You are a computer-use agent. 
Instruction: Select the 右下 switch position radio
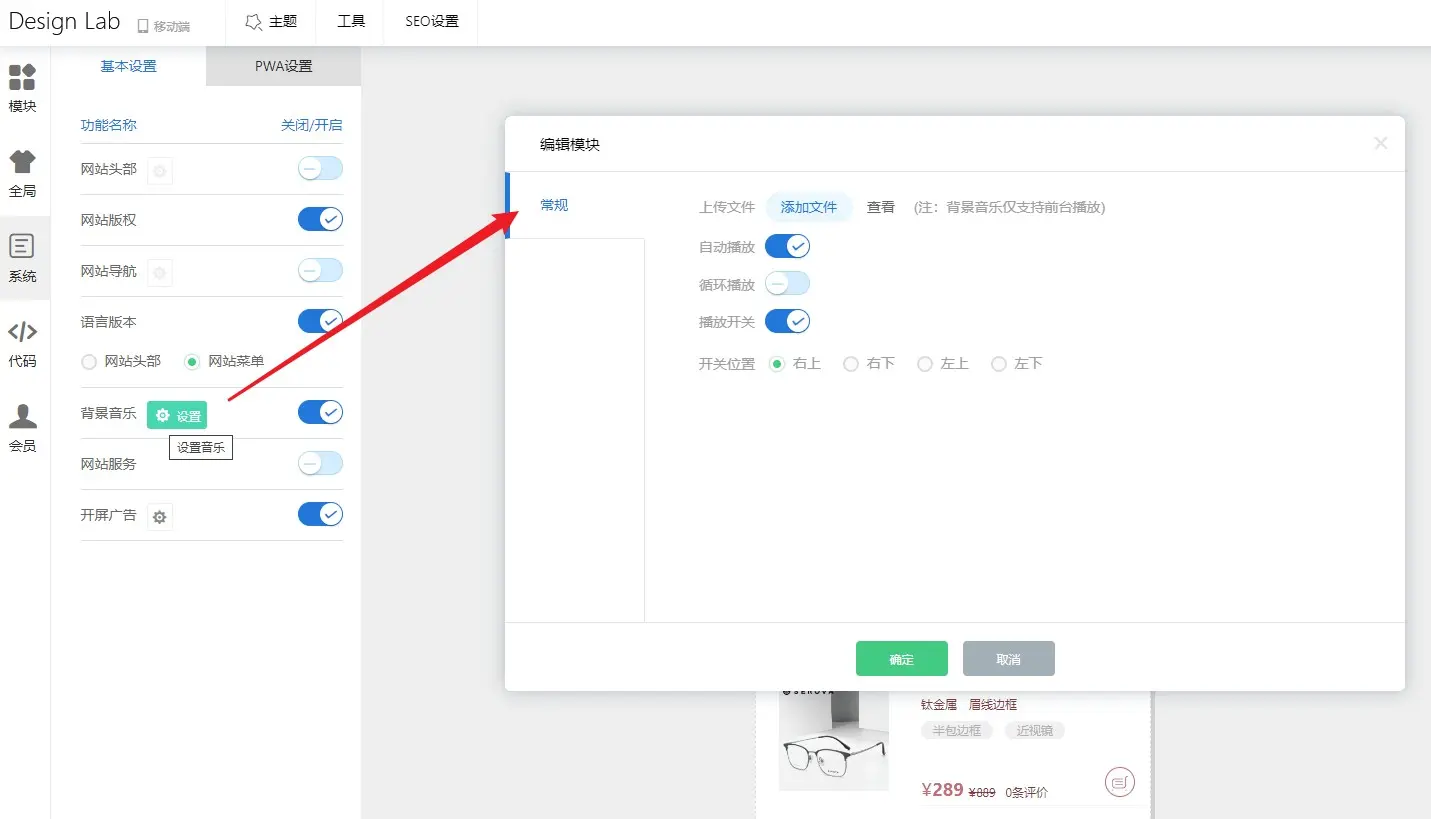tap(851, 364)
